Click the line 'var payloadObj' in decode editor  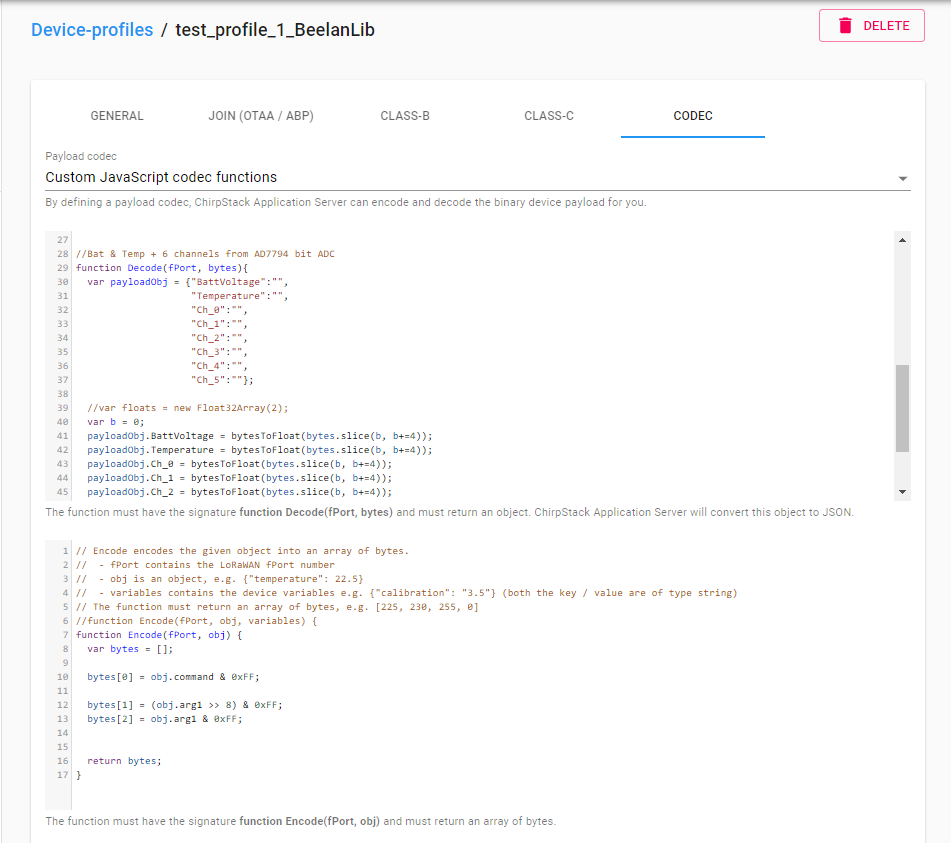tap(187, 281)
